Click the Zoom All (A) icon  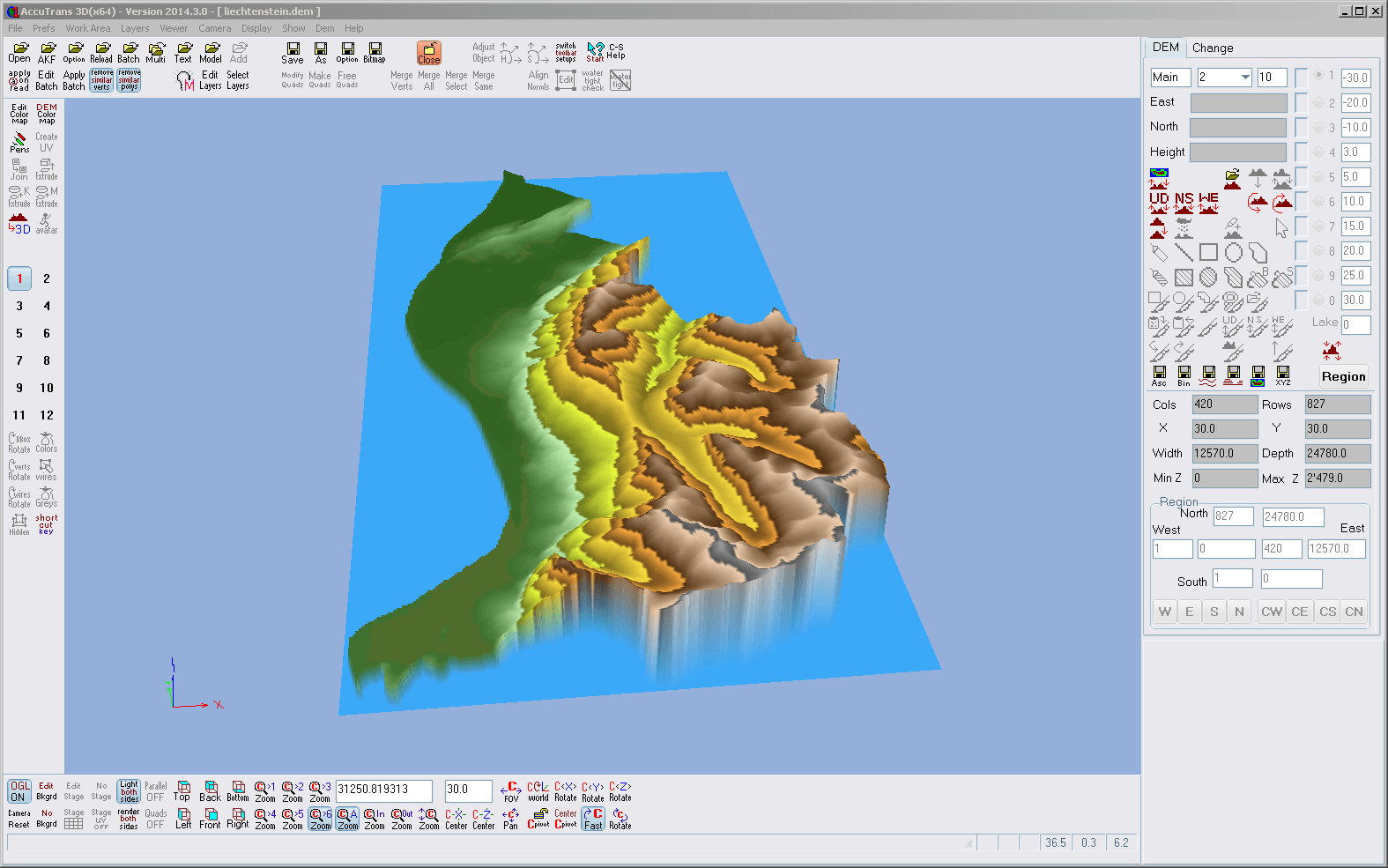(348, 819)
